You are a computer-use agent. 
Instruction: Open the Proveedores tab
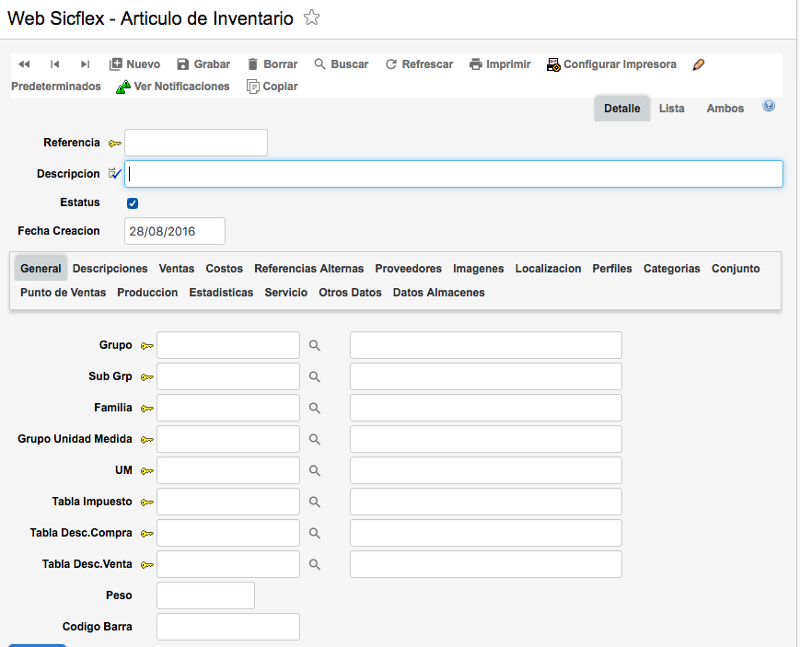point(408,268)
